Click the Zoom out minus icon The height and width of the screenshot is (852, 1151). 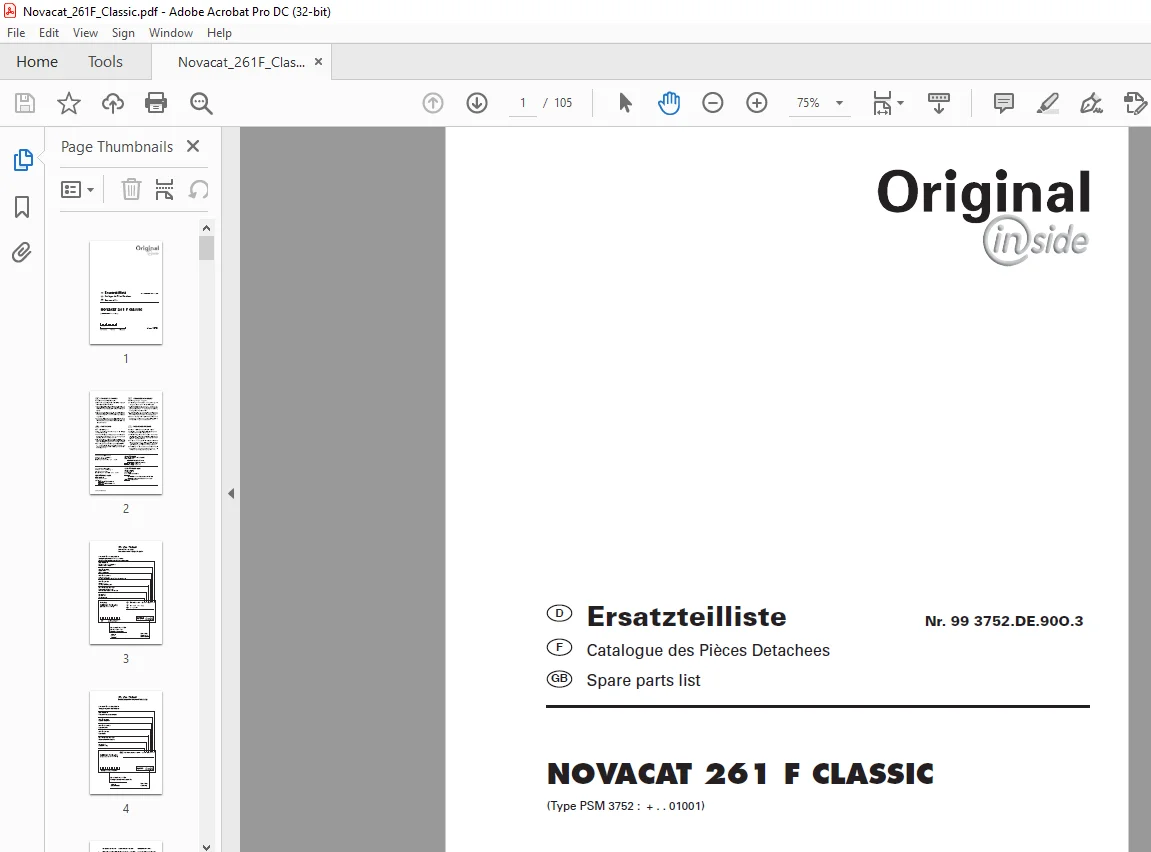click(x=713, y=103)
